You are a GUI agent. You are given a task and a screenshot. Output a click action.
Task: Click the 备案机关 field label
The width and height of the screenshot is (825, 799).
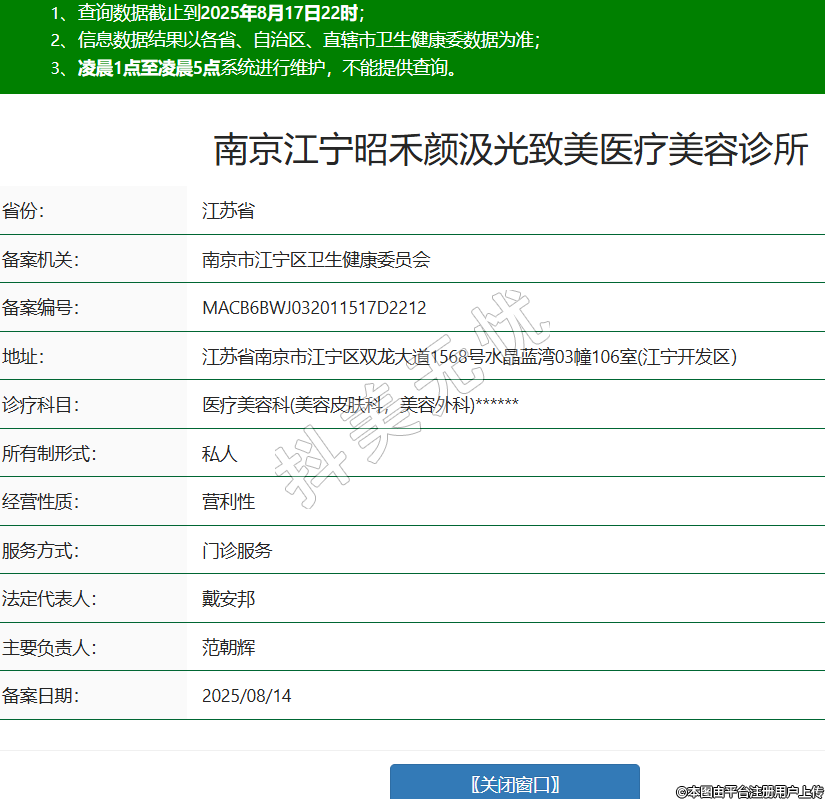[x=40, y=260]
